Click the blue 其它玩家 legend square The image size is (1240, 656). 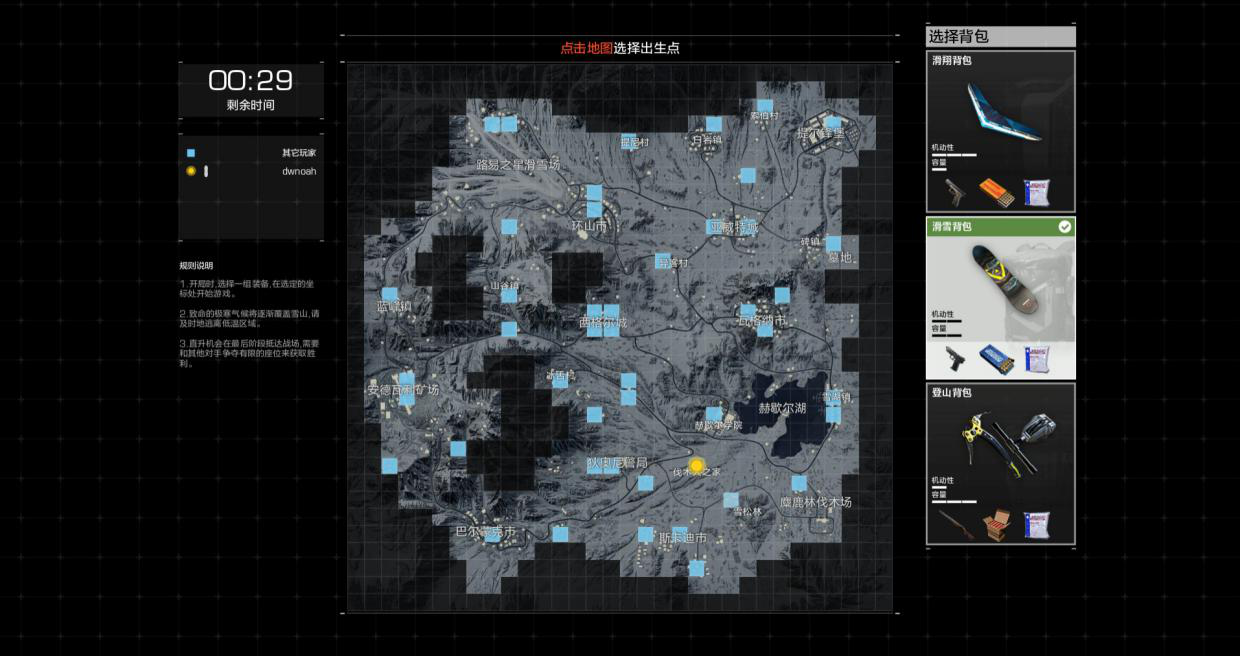click(x=191, y=153)
